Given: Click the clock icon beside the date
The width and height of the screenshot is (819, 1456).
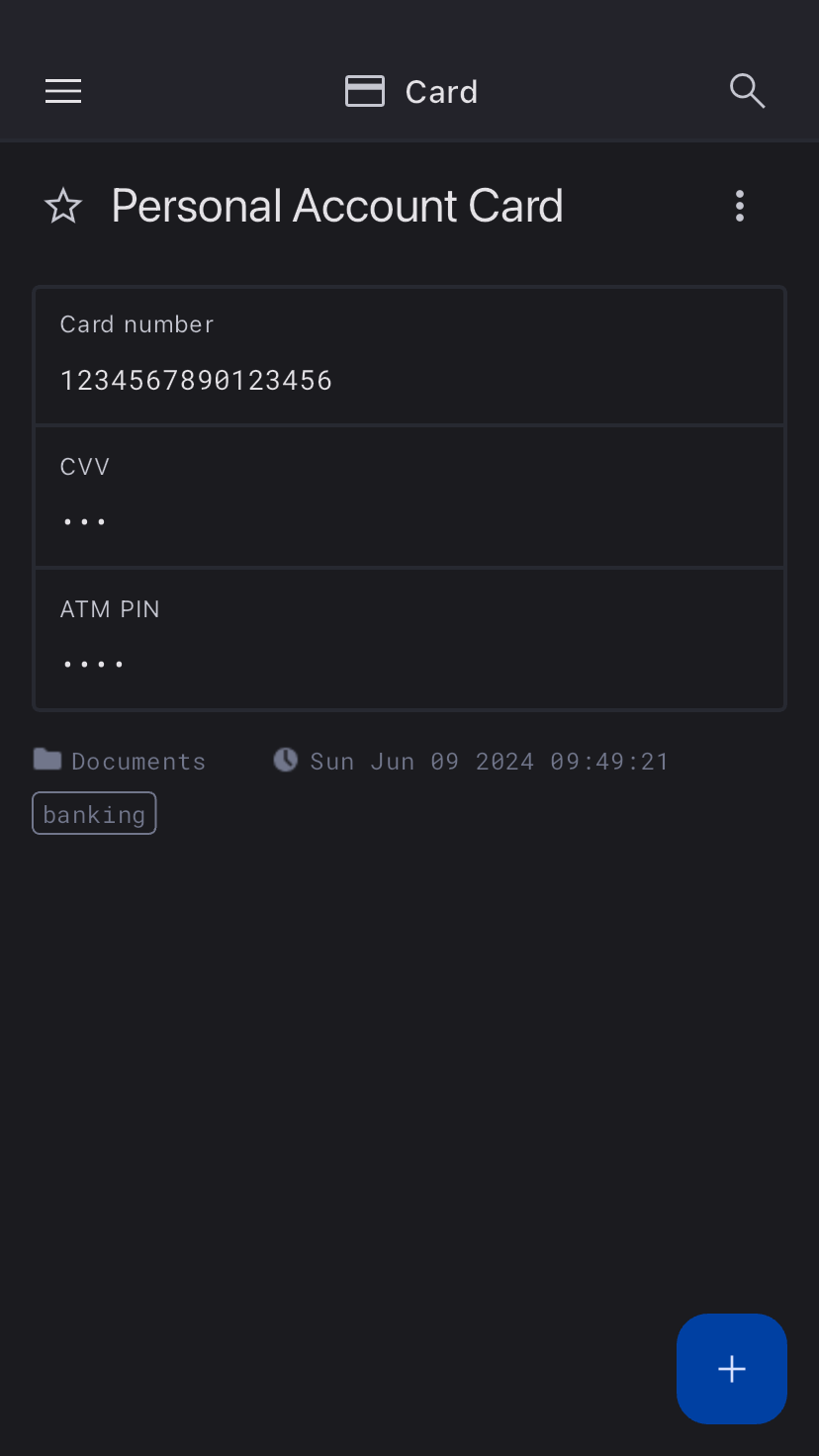Looking at the screenshot, I should [x=285, y=760].
